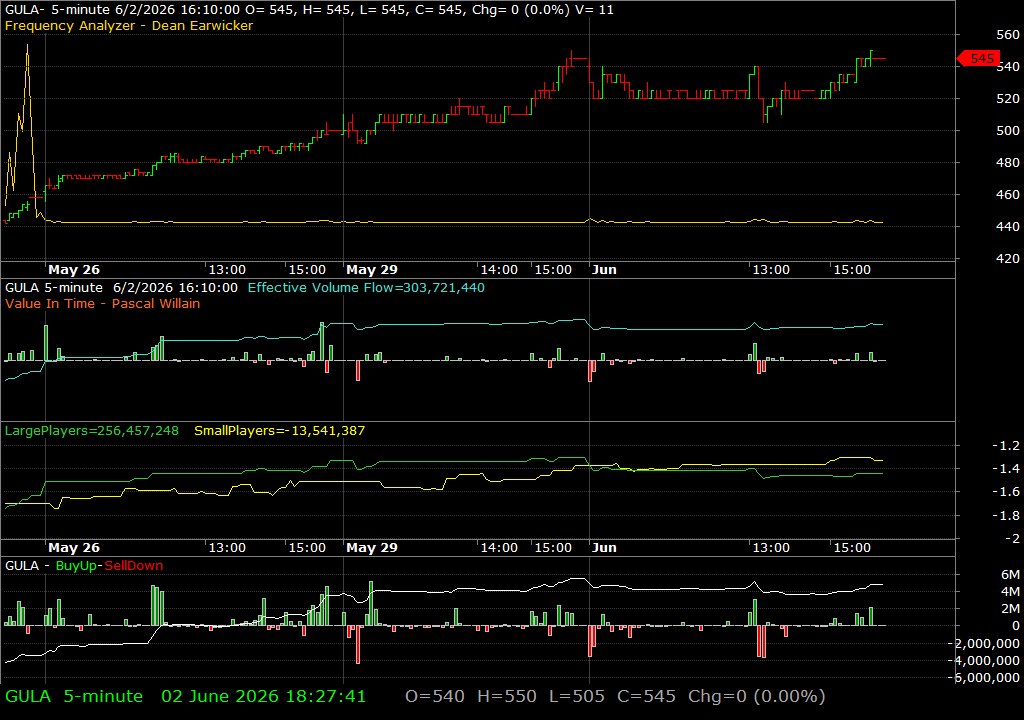Click the -1.8 axis value
The image size is (1024, 720).
pos(1006,515)
